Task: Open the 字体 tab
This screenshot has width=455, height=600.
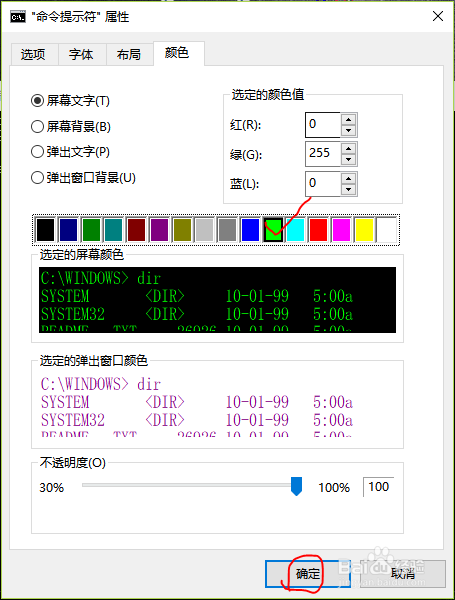Action: click(x=82, y=54)
